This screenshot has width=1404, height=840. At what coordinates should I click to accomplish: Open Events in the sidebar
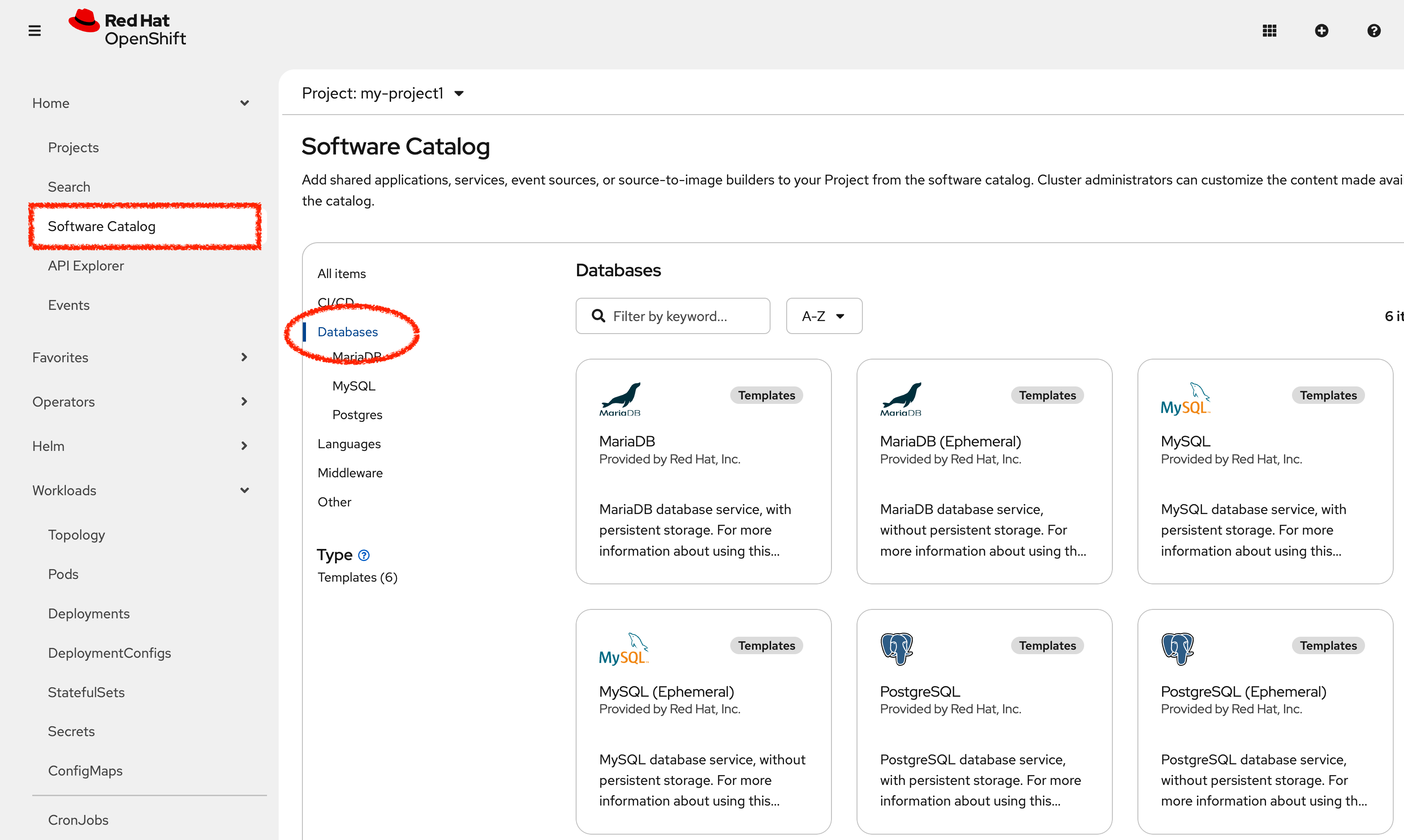69,305
